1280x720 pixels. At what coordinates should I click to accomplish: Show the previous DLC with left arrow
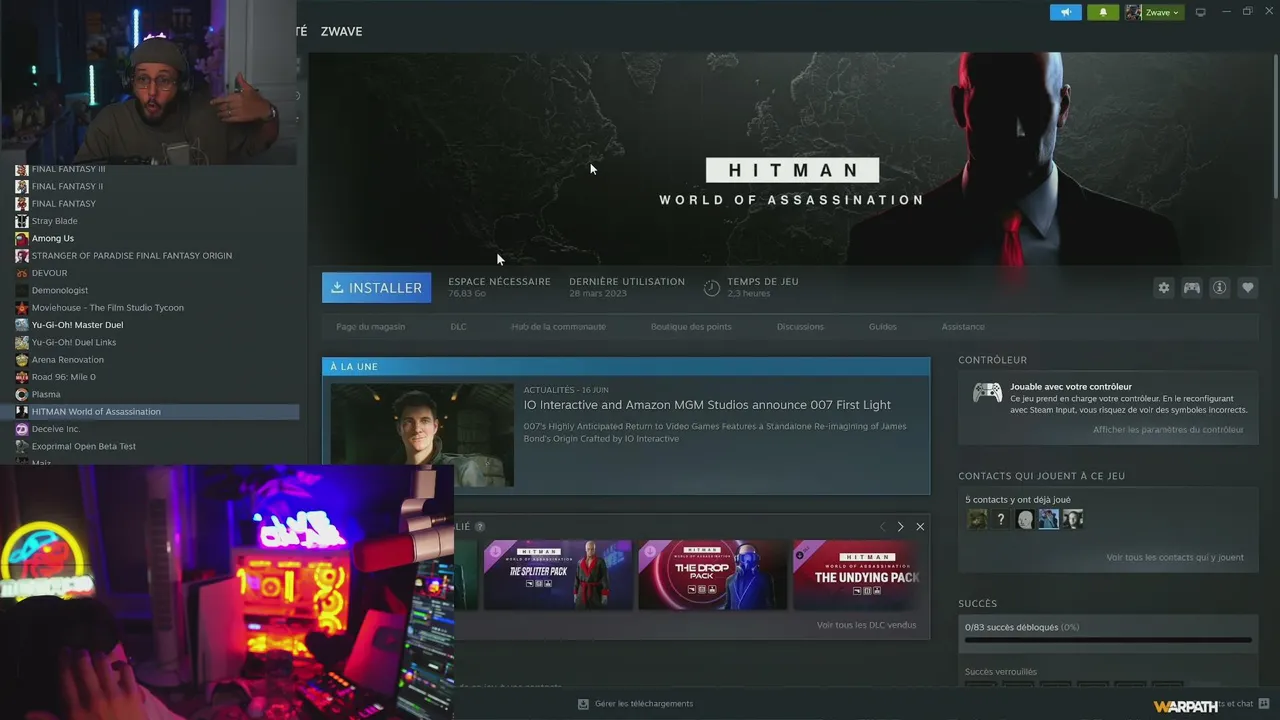882,527
